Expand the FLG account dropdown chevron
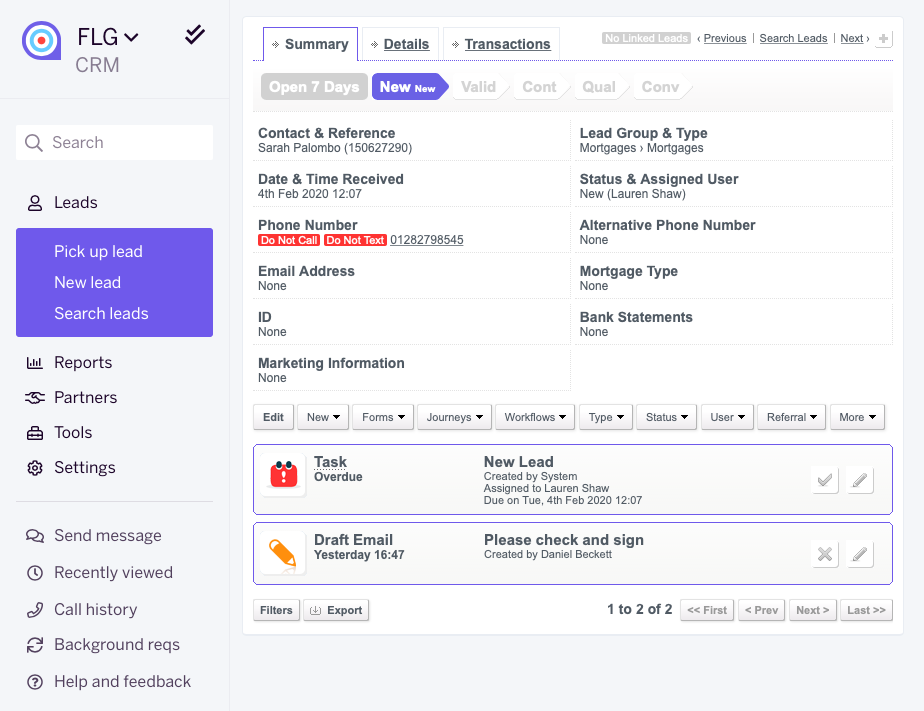This screenshot has height=711, width=924. (x=131, y=38)
